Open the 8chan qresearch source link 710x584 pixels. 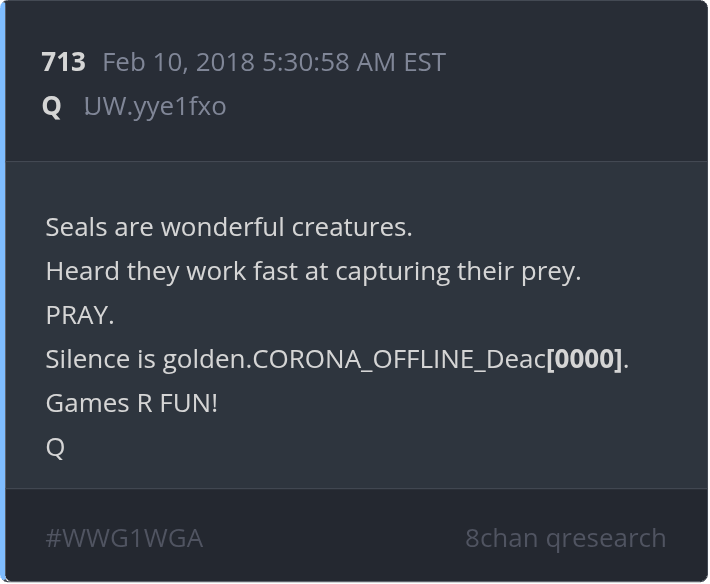(x=565, y=538)
